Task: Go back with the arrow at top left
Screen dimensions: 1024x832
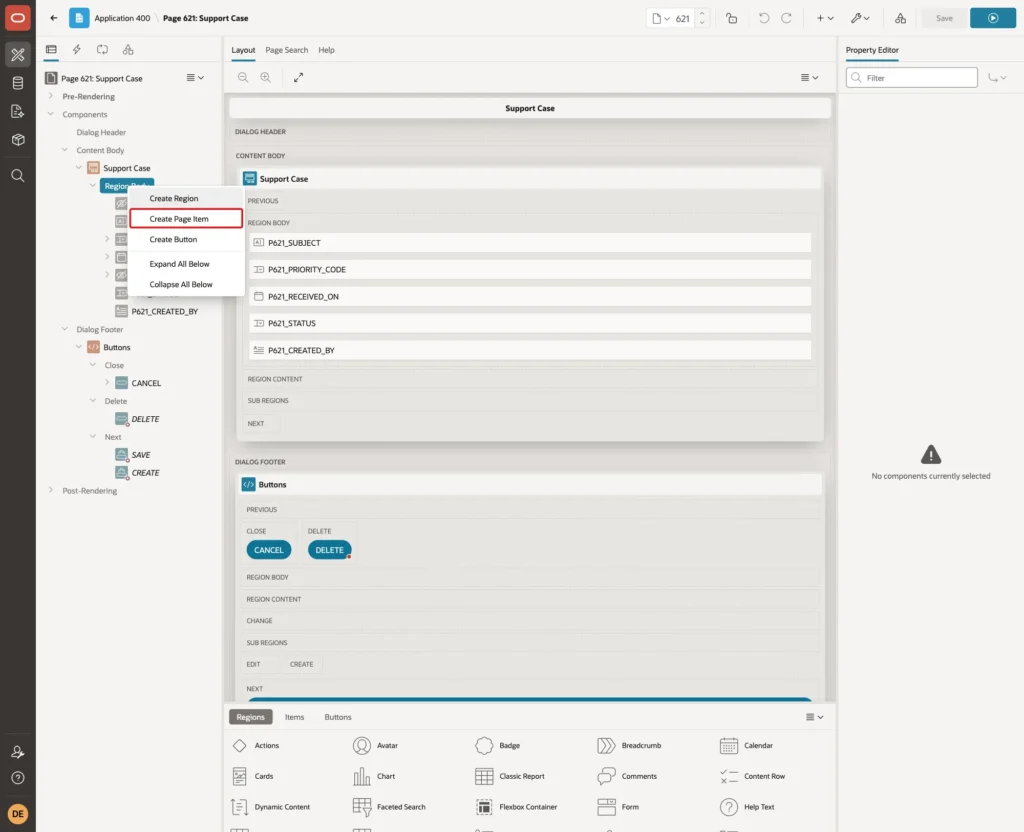Action: coord(54,18)
